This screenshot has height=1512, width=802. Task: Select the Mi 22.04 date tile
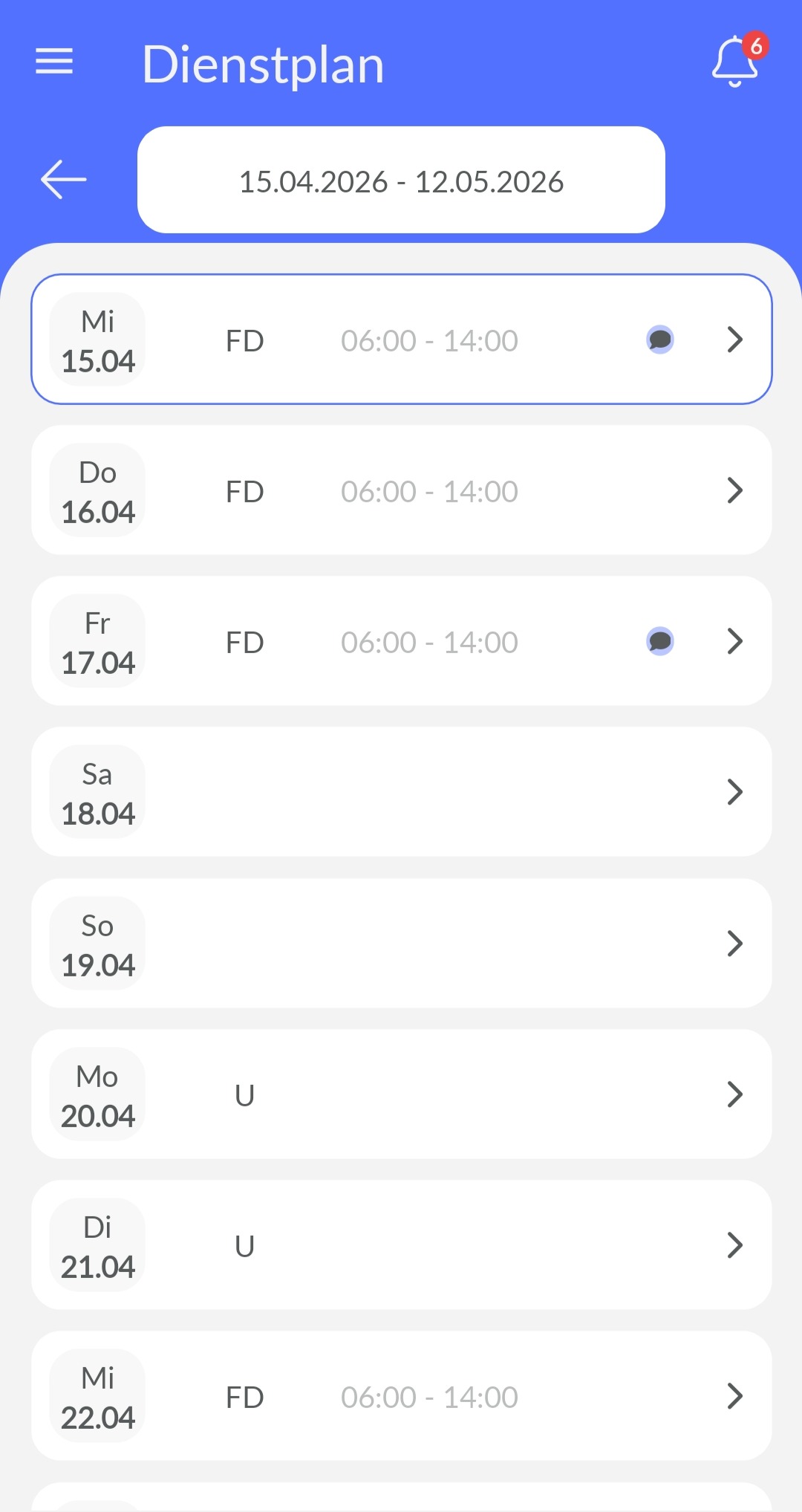[97, 1397]
